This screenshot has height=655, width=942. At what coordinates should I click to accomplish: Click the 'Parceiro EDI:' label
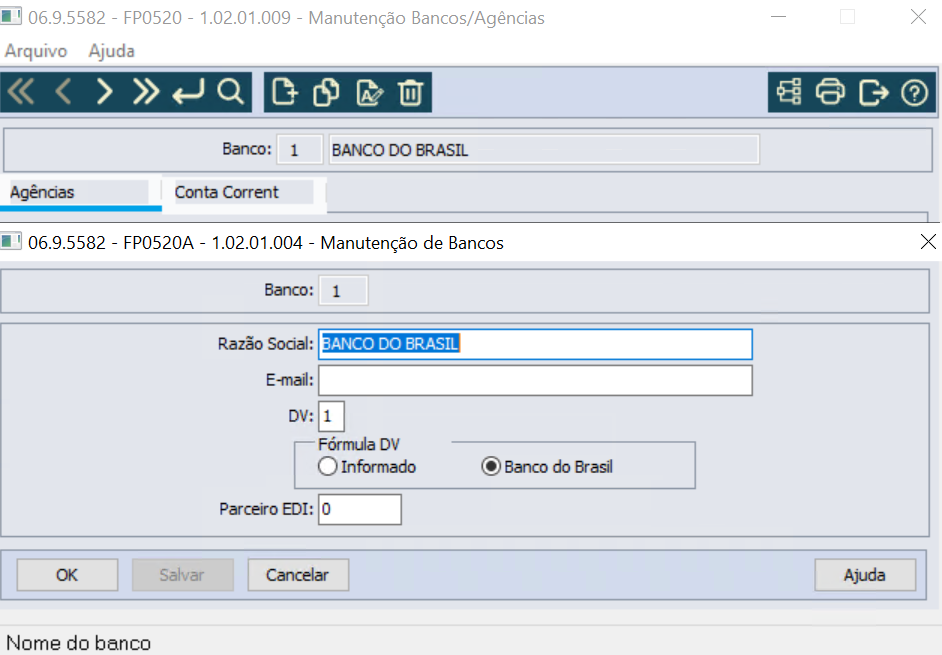(266, 509)
